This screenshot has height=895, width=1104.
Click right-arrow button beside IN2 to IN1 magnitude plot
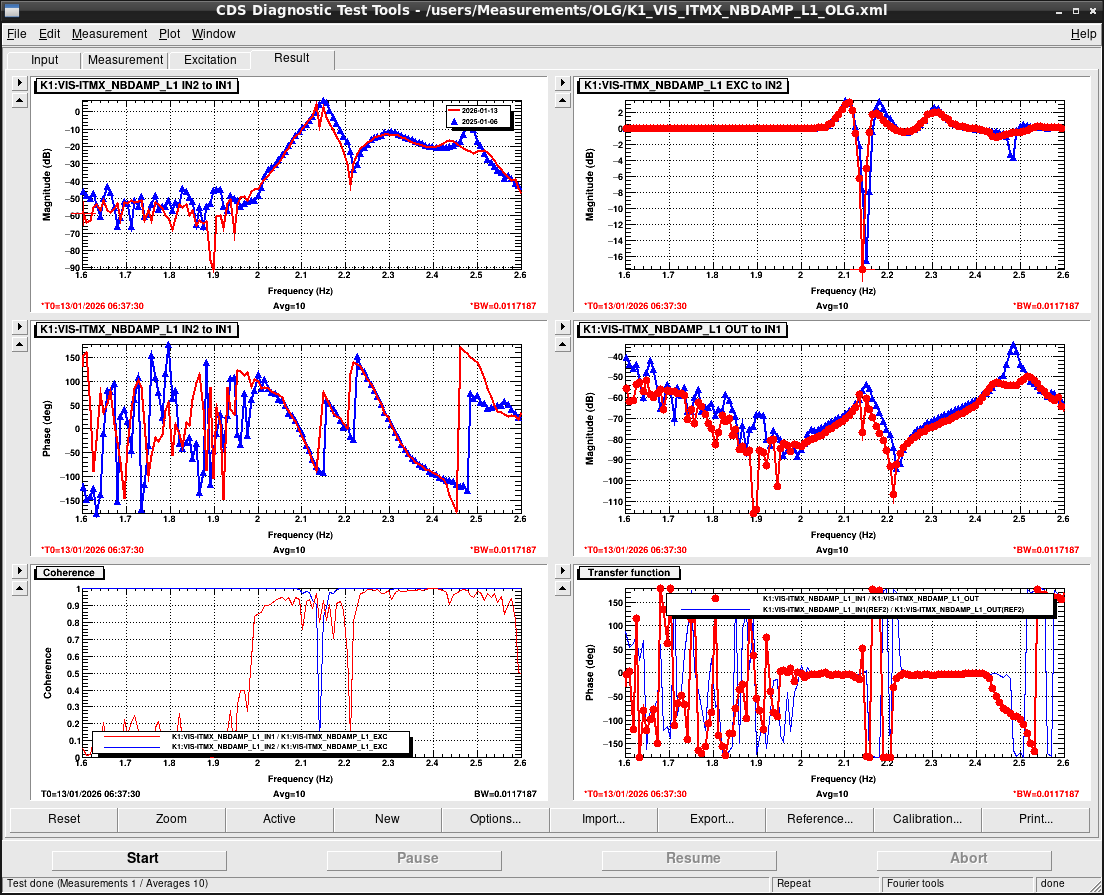(19, 84)
